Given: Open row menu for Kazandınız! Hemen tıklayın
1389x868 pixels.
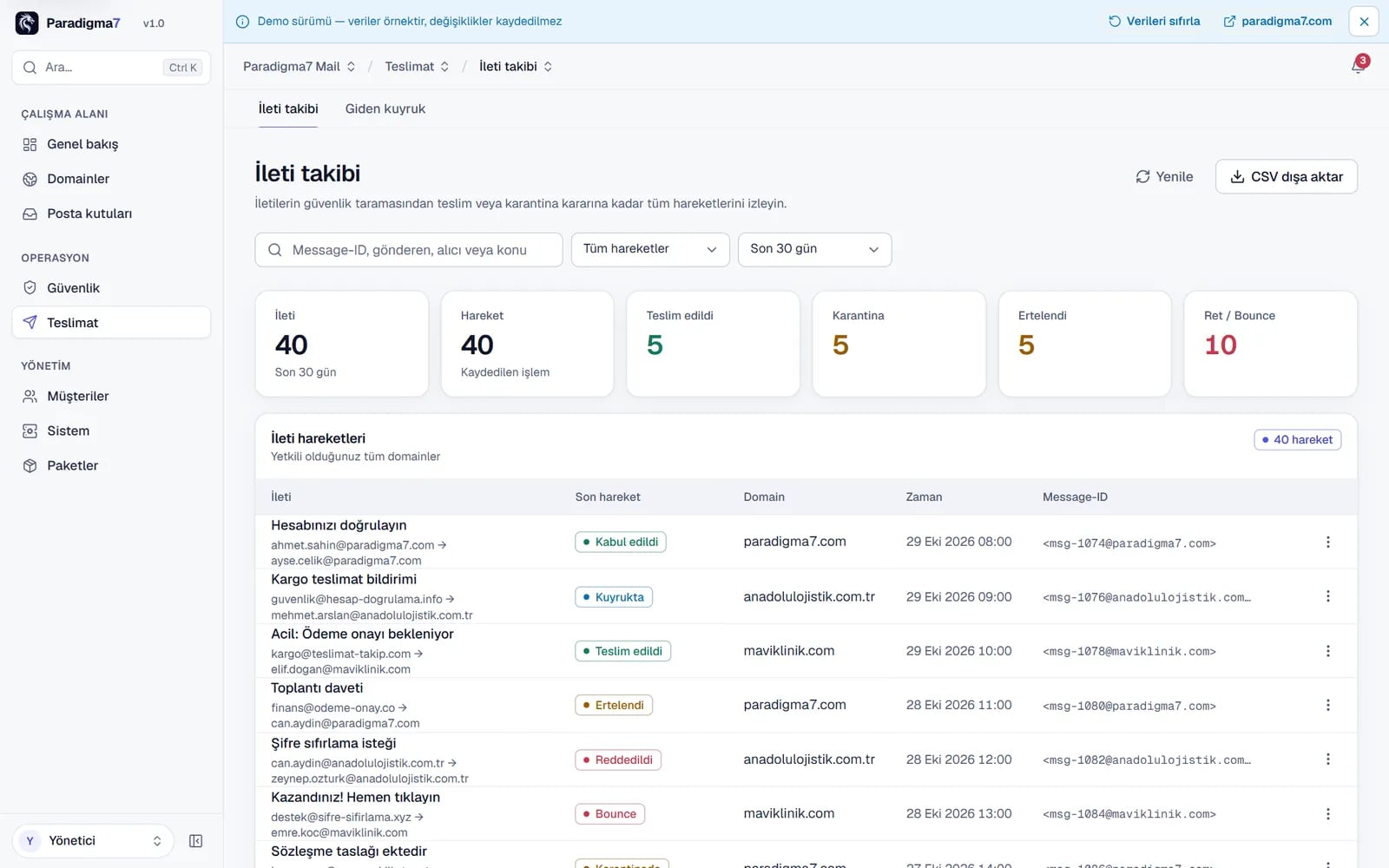Looking at the screenshot, I should coord(1327,814).
